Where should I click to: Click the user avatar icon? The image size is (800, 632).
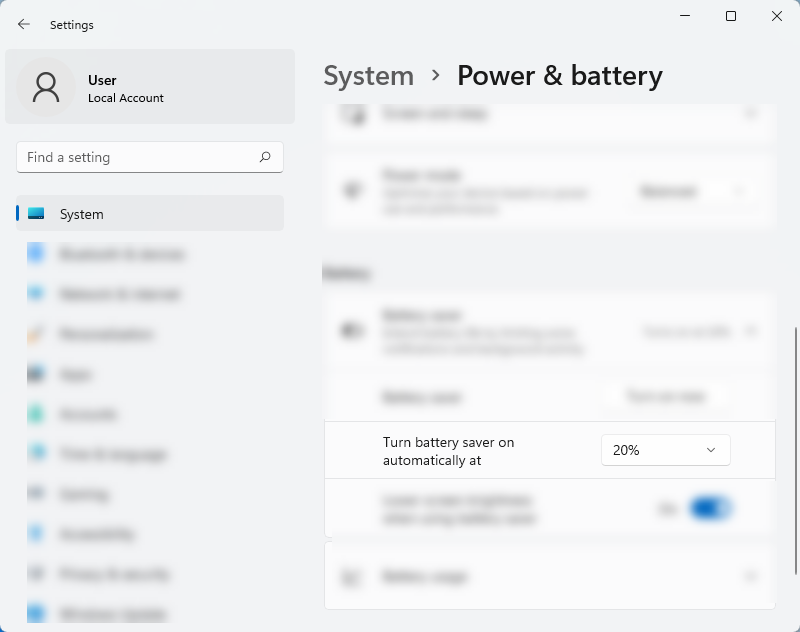[46, 87]
